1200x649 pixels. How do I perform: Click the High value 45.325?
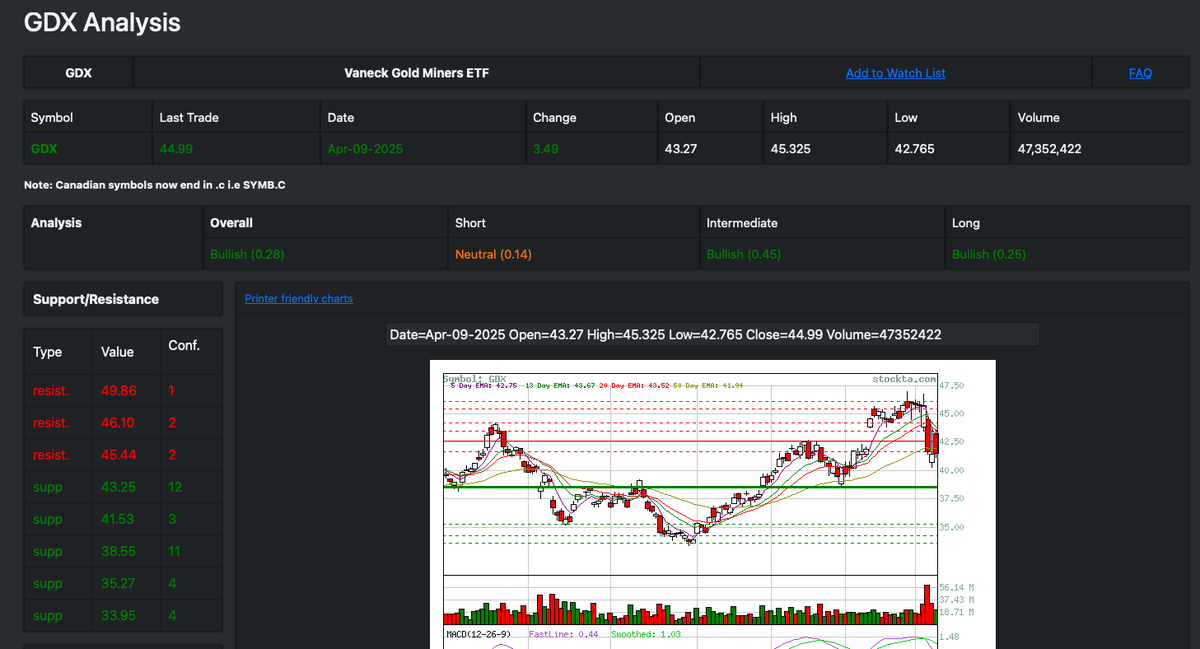click(791, 149)
